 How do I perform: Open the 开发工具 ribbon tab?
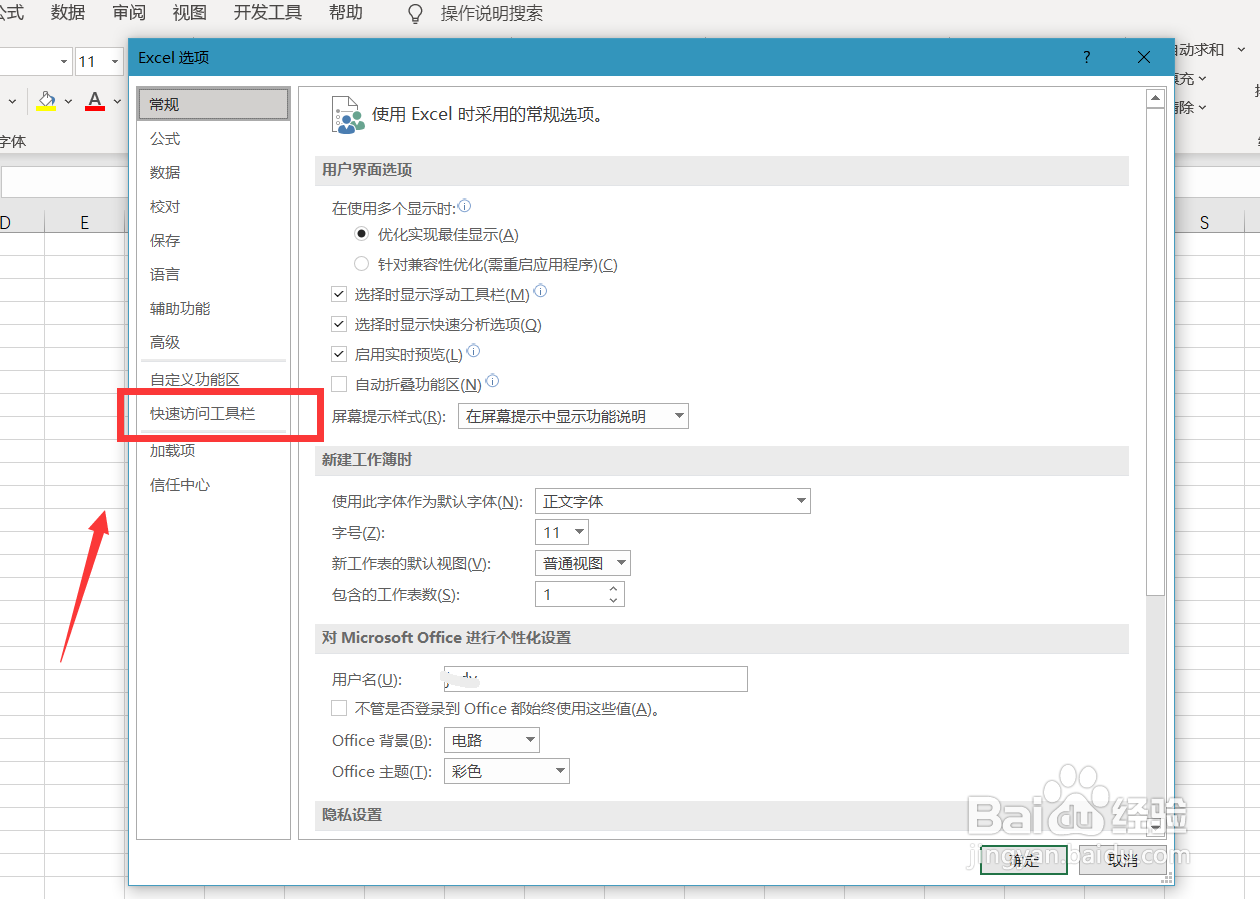267,13
